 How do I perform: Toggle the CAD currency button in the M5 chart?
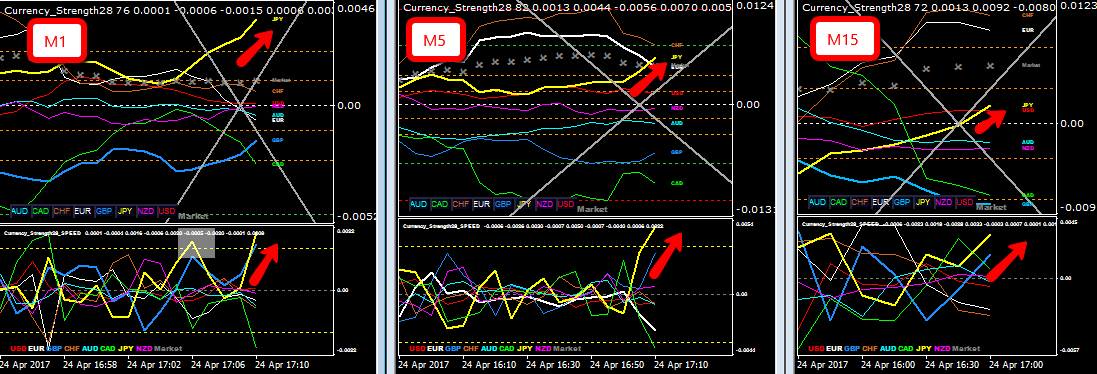pyautogui.click(x=439, y=204)
